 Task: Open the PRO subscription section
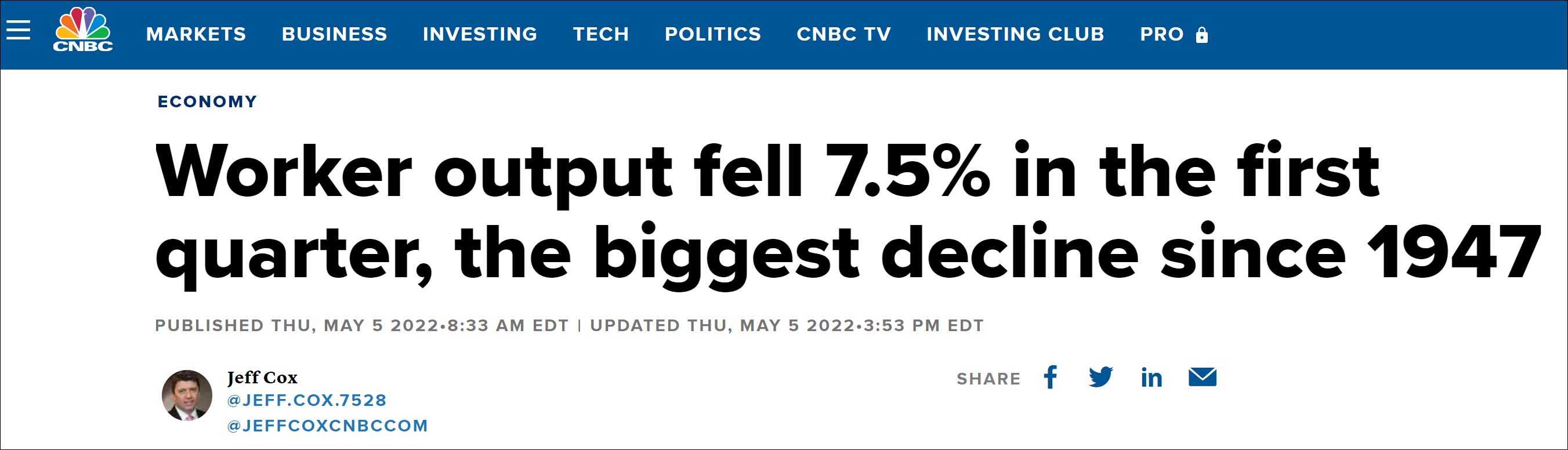click(x=1161, y=34)
